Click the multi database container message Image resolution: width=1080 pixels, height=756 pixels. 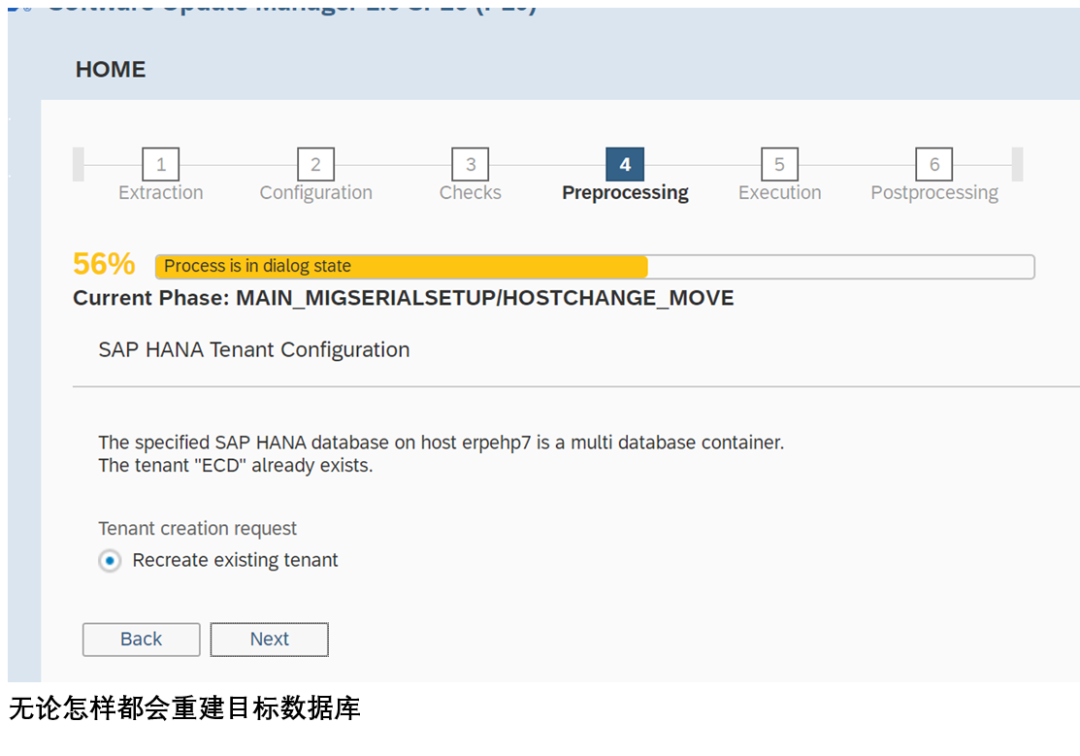click(441, 442)
